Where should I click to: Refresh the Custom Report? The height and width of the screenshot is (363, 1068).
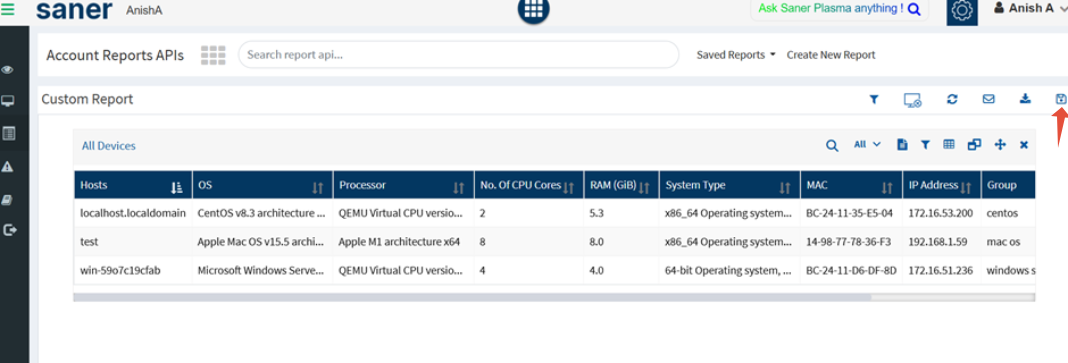pos(952,99)
